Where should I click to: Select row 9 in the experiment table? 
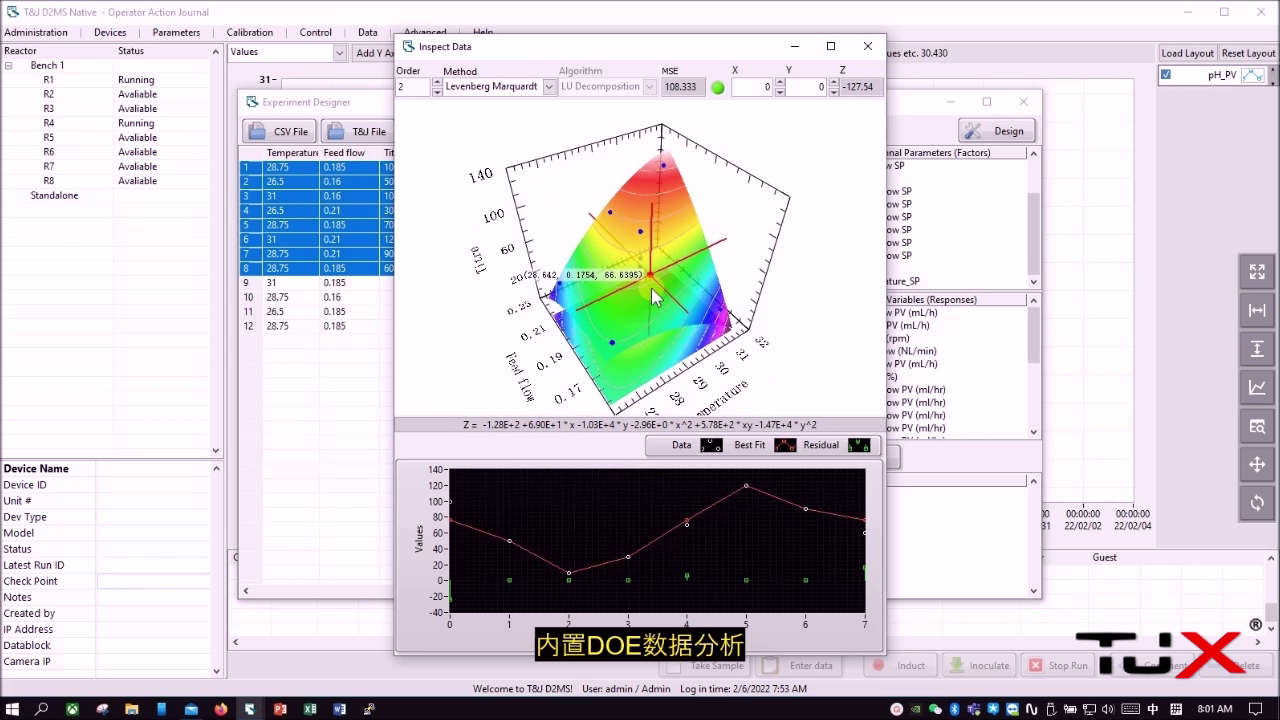(318, 283)
